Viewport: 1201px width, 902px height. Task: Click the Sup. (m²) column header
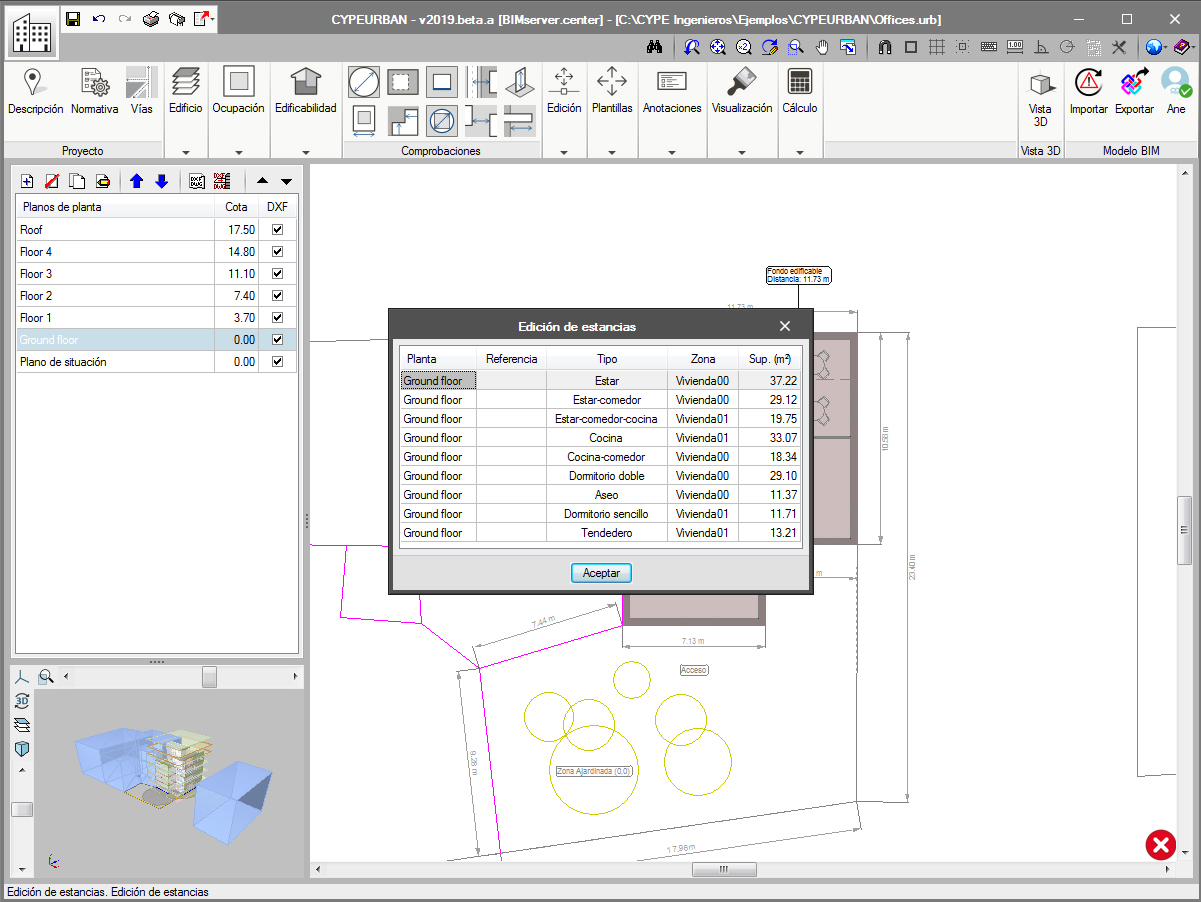tap(770, 359)
